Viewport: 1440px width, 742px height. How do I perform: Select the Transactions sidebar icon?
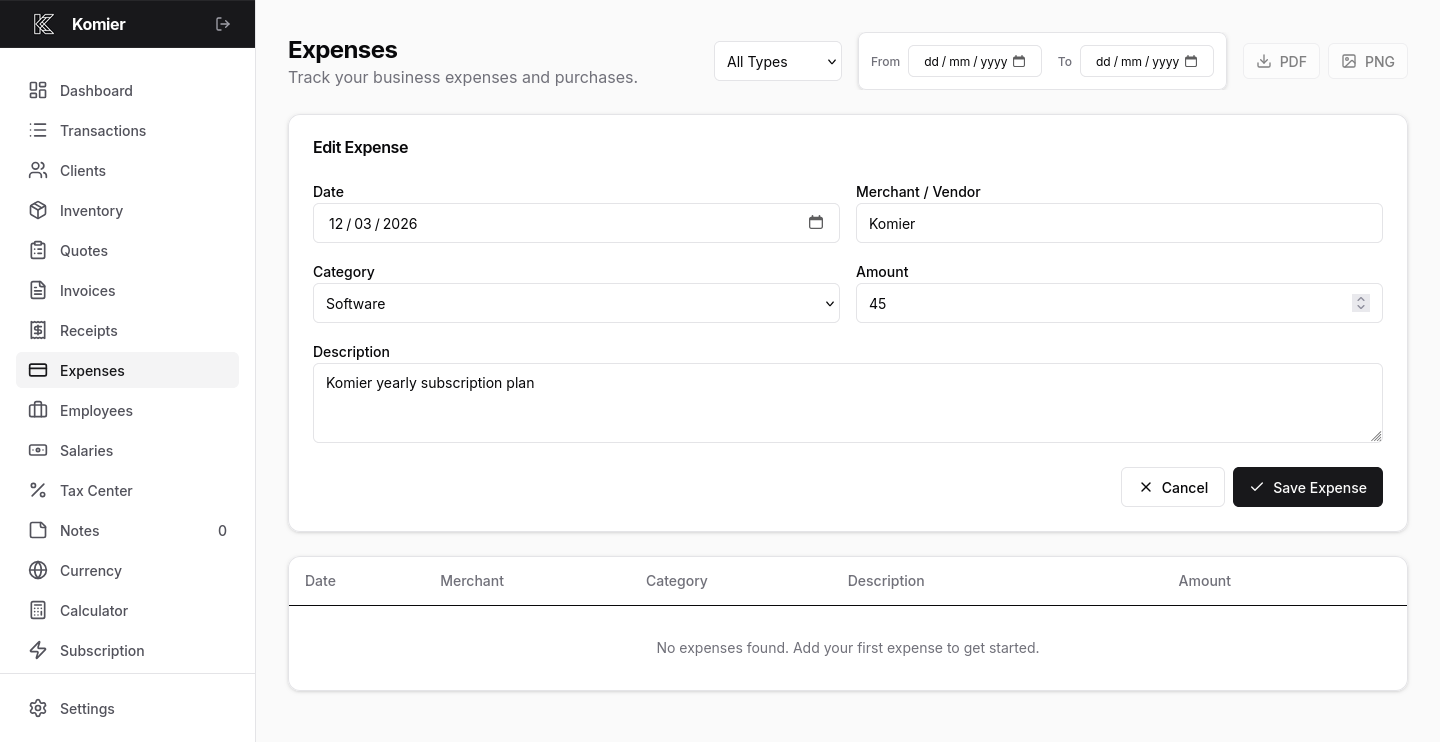pos(38,130)
